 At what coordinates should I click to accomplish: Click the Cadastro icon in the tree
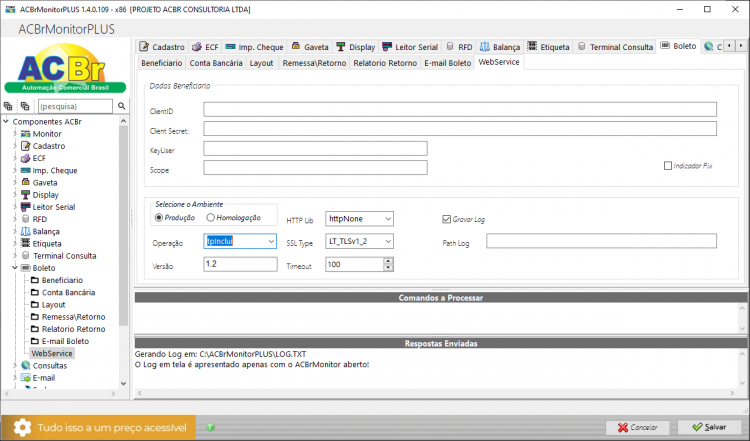pyautogui.click(x=25, y=146)
